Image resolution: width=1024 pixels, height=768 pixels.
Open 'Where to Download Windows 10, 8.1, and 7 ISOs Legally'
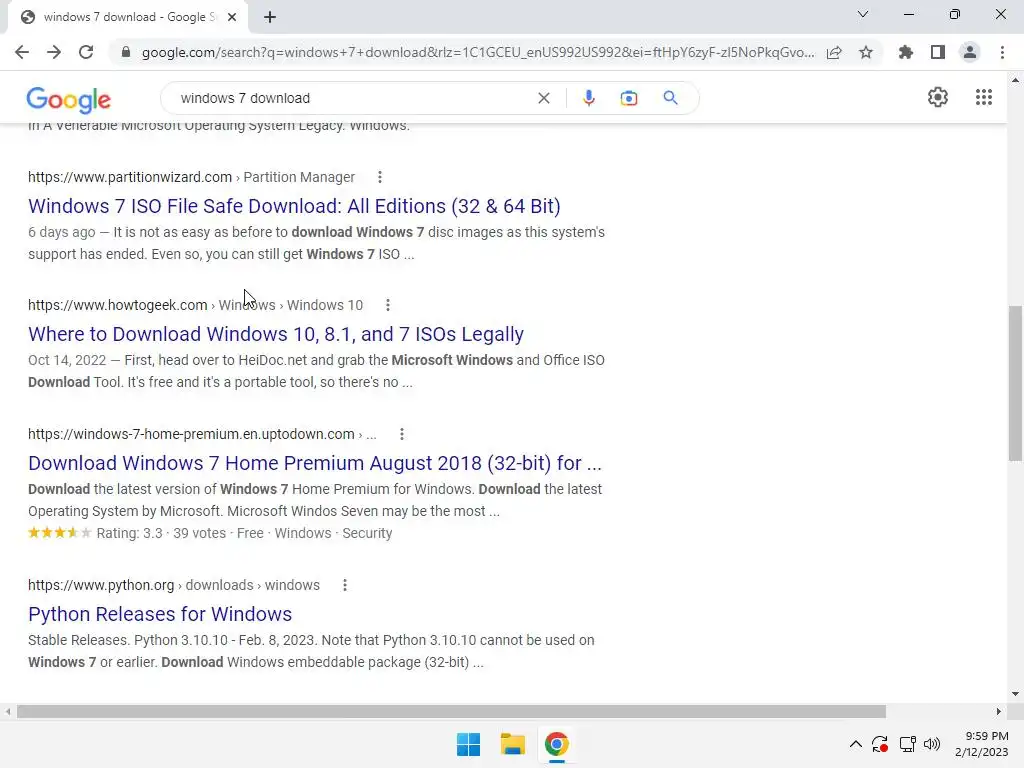click(x=276, y=334)
